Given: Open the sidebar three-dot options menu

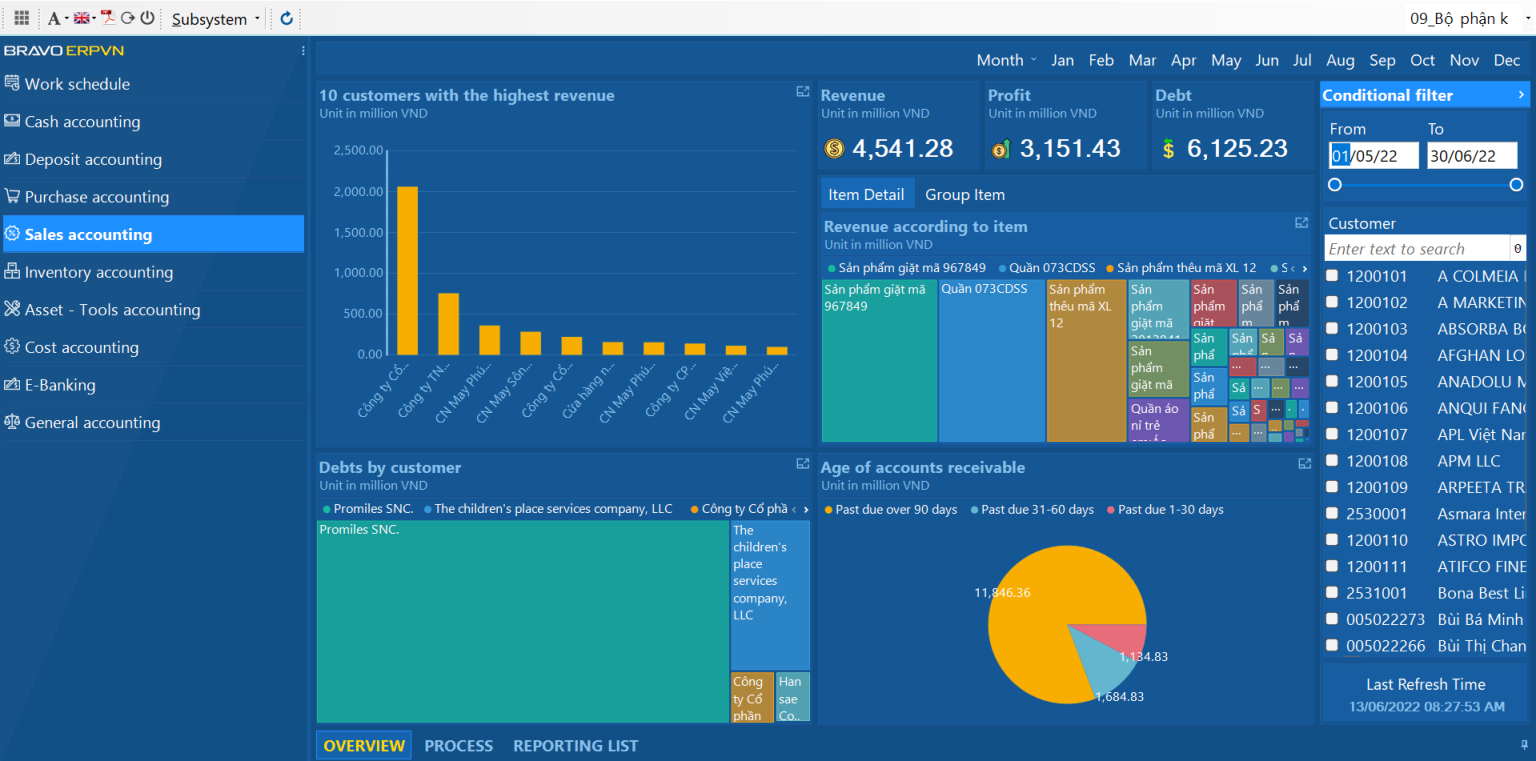Looking at the screenshot, I should coord(303,51).
